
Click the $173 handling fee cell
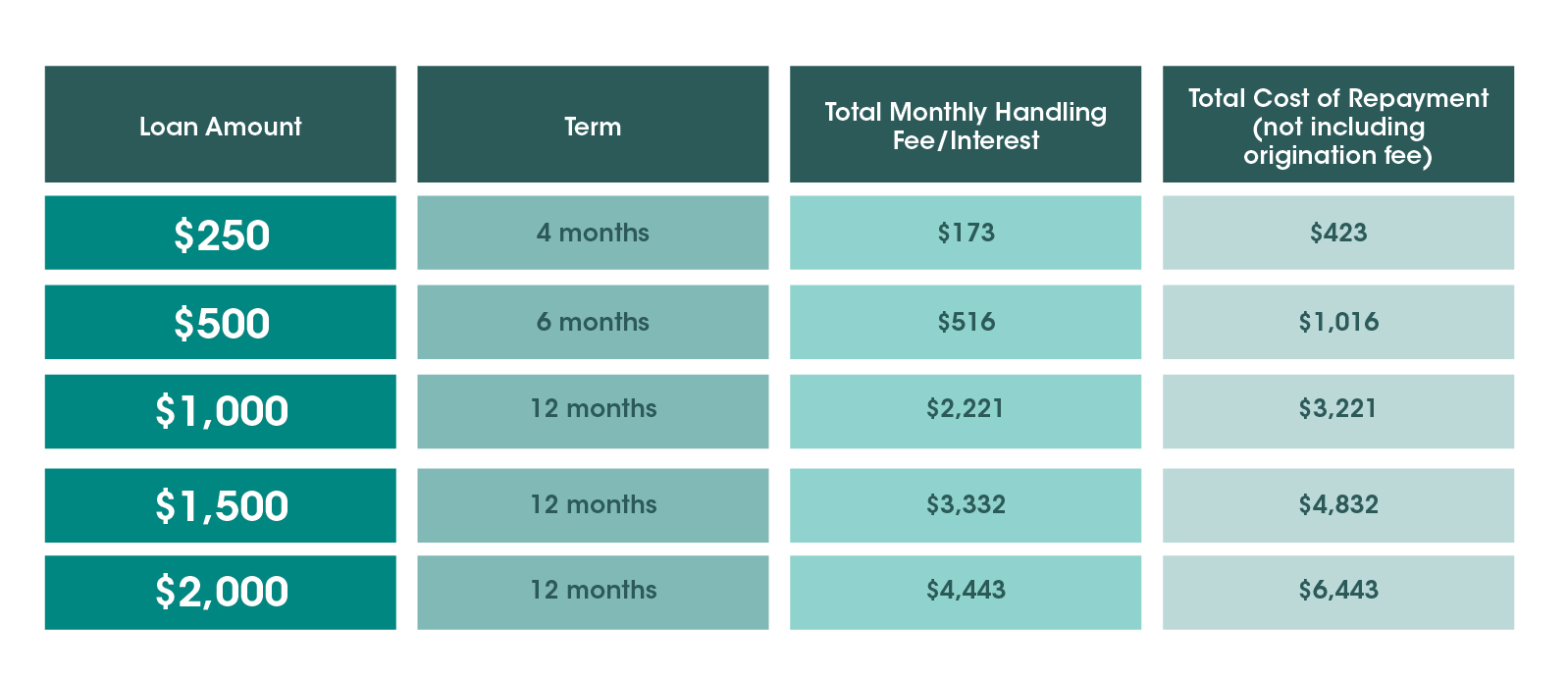[966, 233]
